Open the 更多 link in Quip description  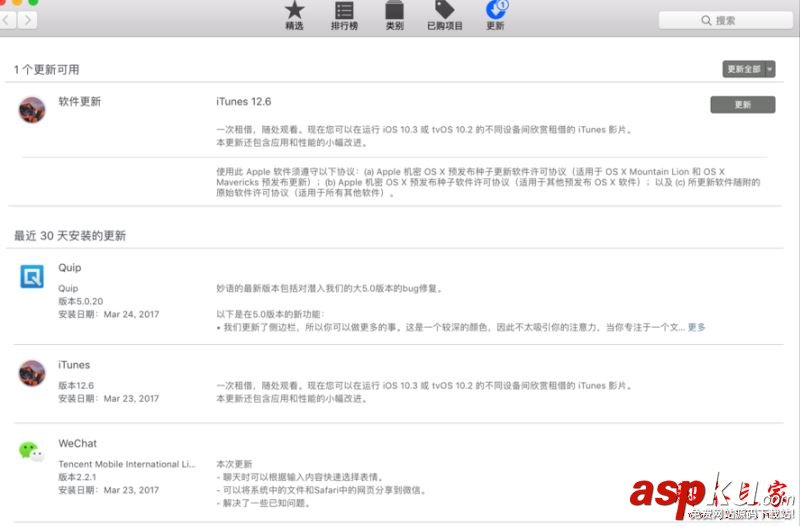[696, 327]
